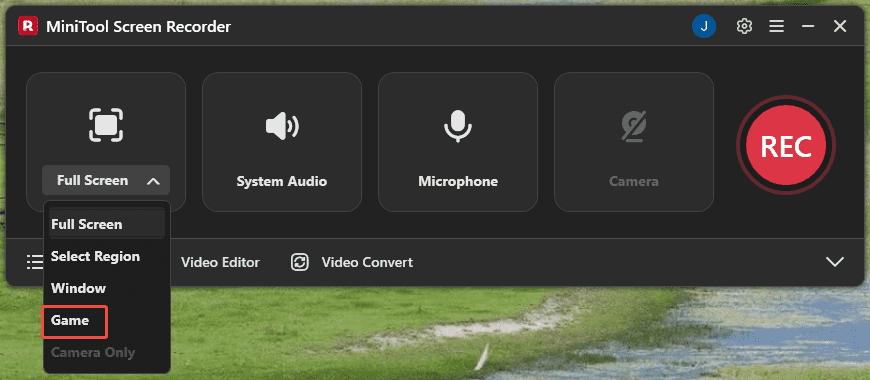Image resolution: width=870 pixels, height=380 pixels.
Task: Click the System Audio label
Action: click(x=282, y=181)
